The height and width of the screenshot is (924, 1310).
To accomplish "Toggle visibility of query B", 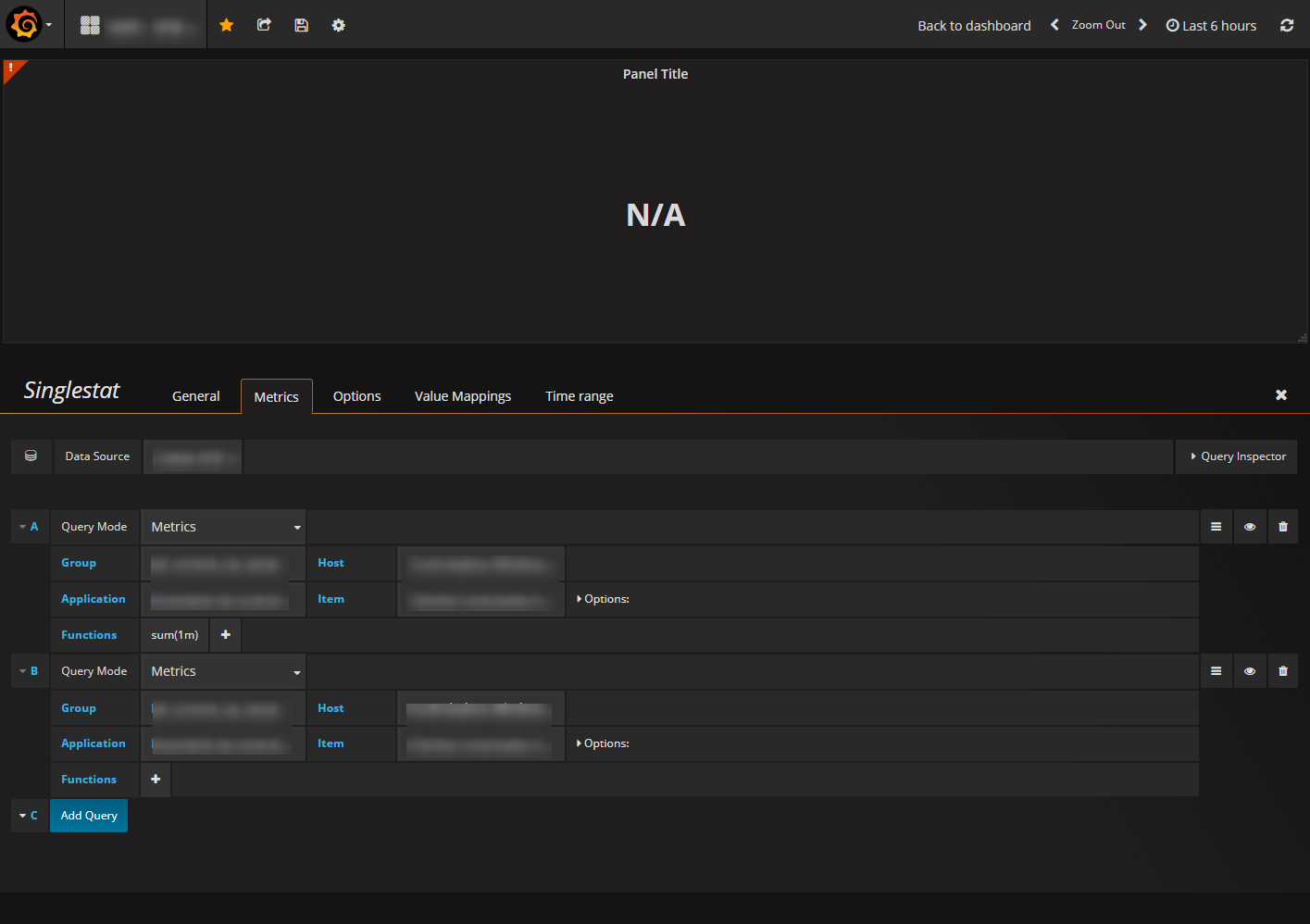I will [1250, 671].
